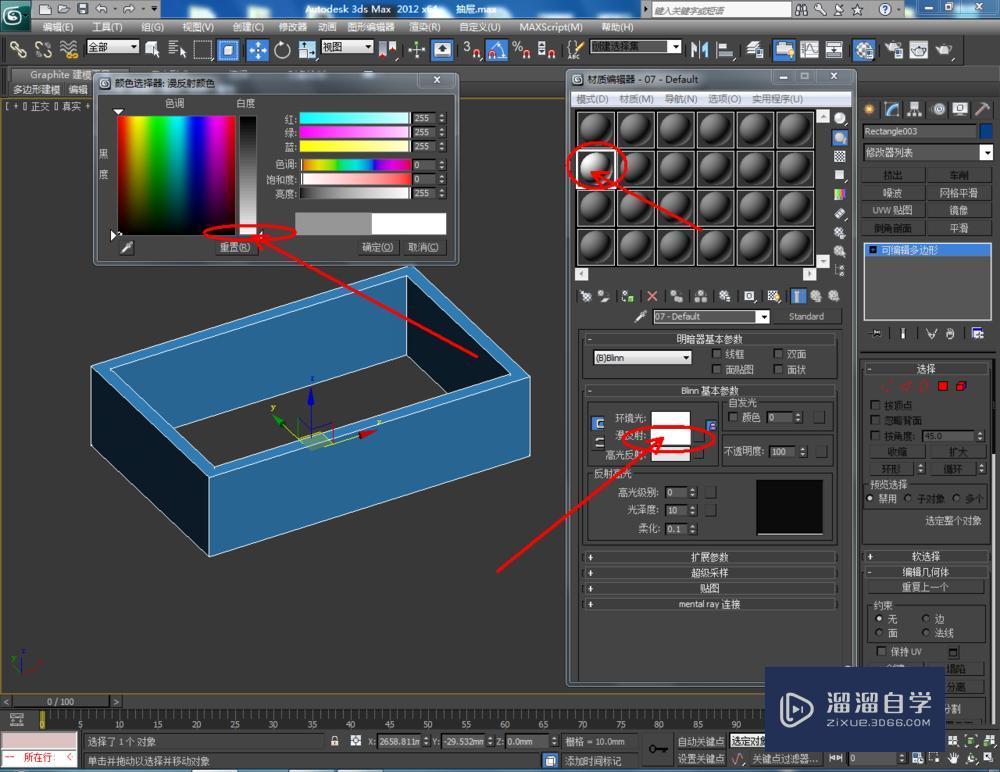Select the Select and Rotate tool
This screenshot has width=1000, height=772.
[x=283, y=52]
